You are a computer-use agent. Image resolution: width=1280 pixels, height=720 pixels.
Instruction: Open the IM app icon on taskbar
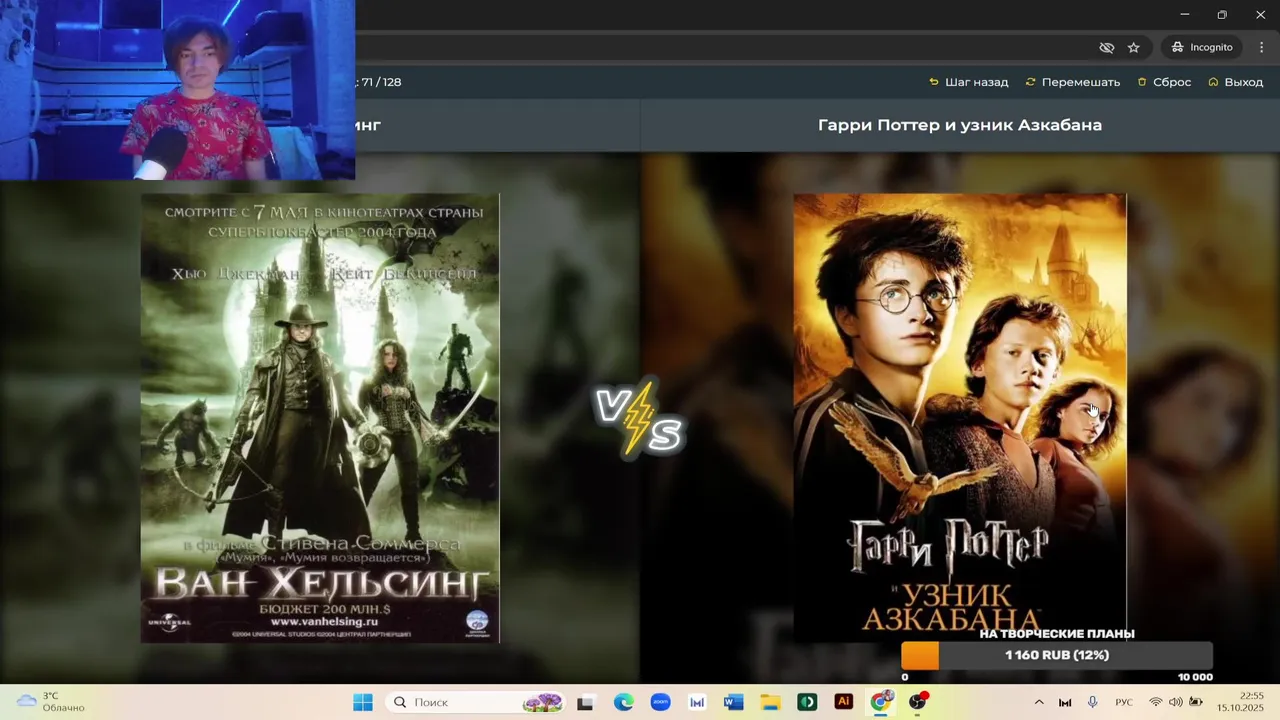coord(697,702)
